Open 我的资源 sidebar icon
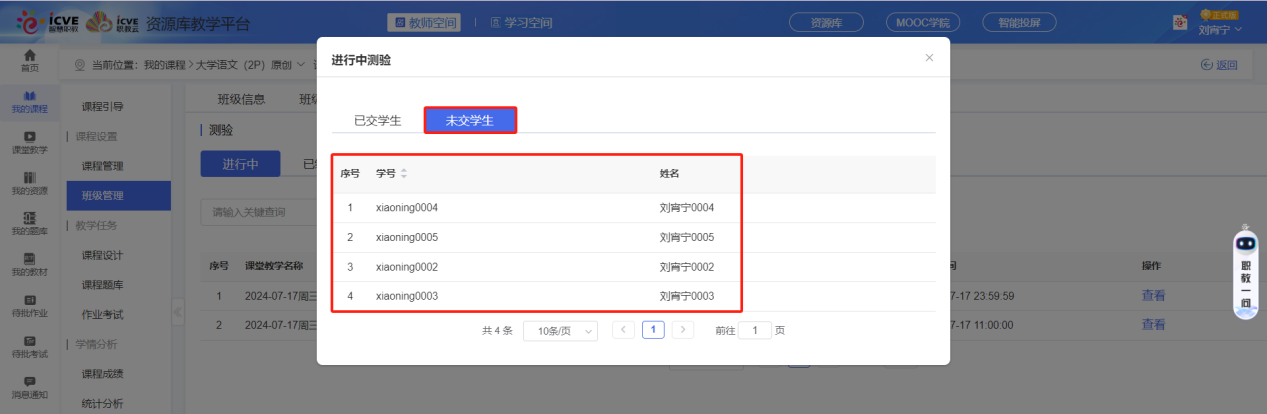The height and width of the screenshot is (414, 1267). [30, 183]
